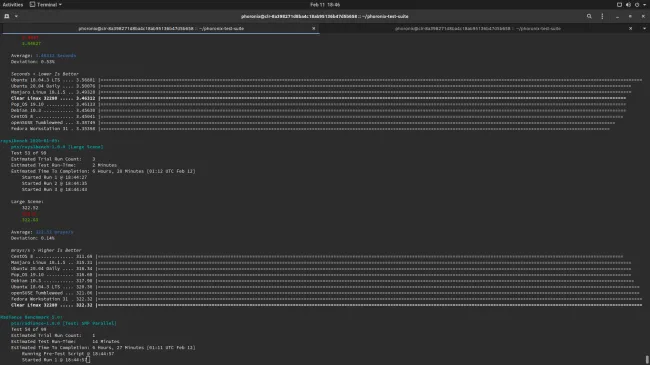Minimize the terminal window
The width and height of the screenshot is (650, 365).
[x=617, y=16]
